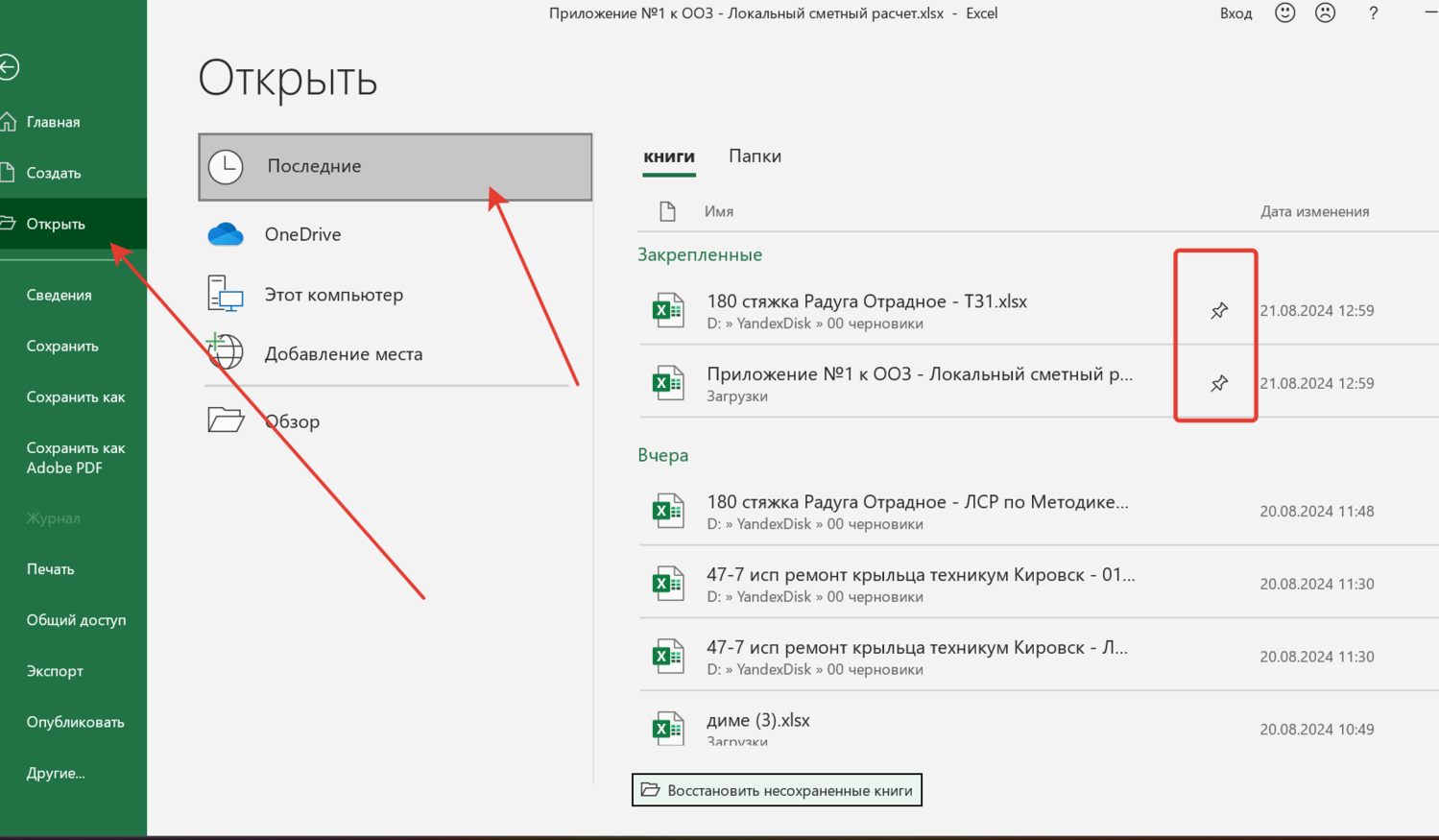Click date 20.08.2024 10:49
This screenshot has height=840, width=1439.
click(x=1316, y=730)
